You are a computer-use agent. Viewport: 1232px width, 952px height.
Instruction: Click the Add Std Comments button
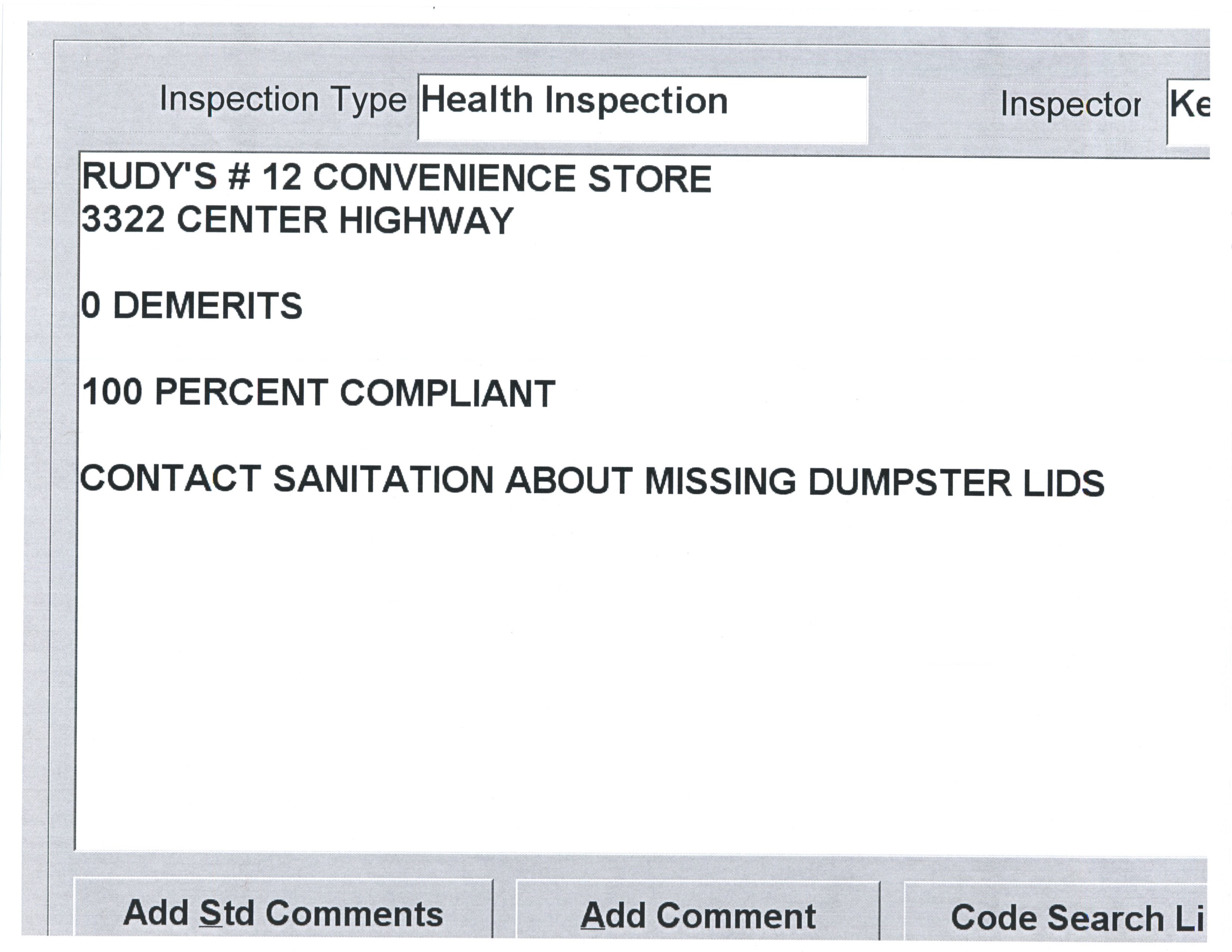[x=283, y=913]
